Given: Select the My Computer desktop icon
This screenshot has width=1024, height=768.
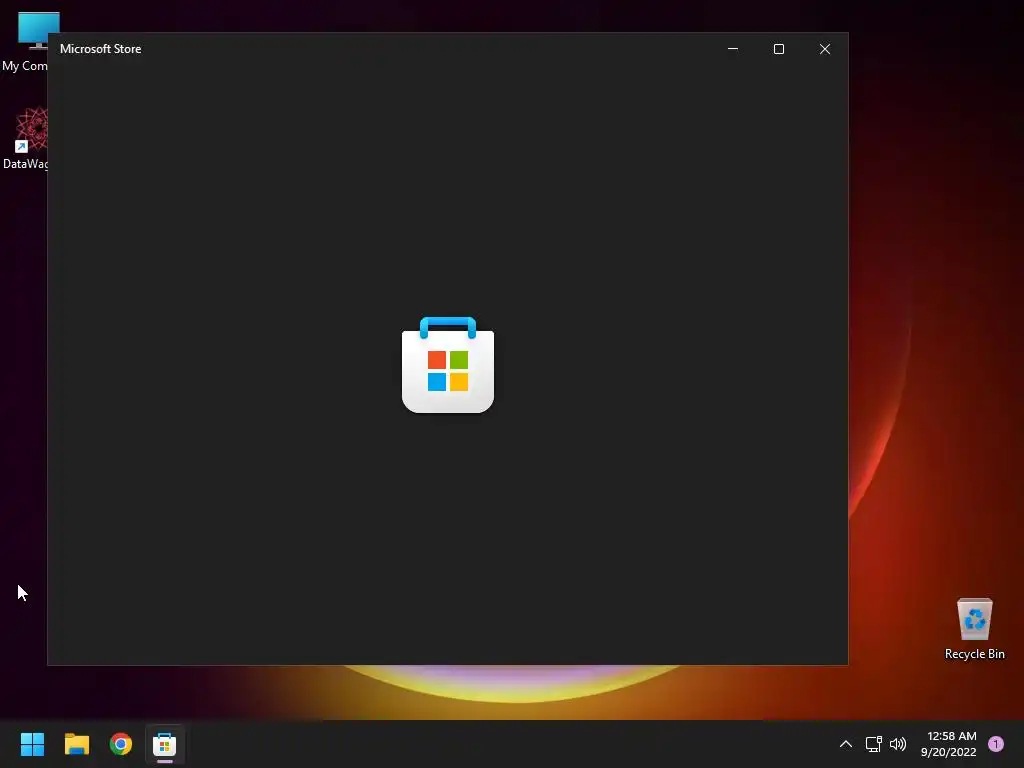Looking at the screenshot, I should point(25,42).
